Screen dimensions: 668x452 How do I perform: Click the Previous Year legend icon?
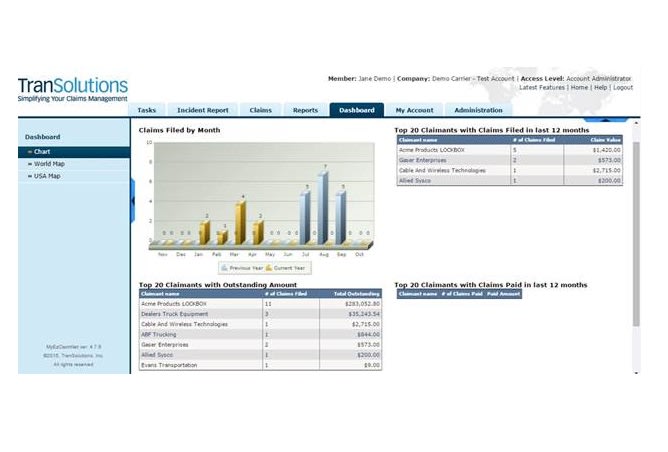[x=225, y=268]
